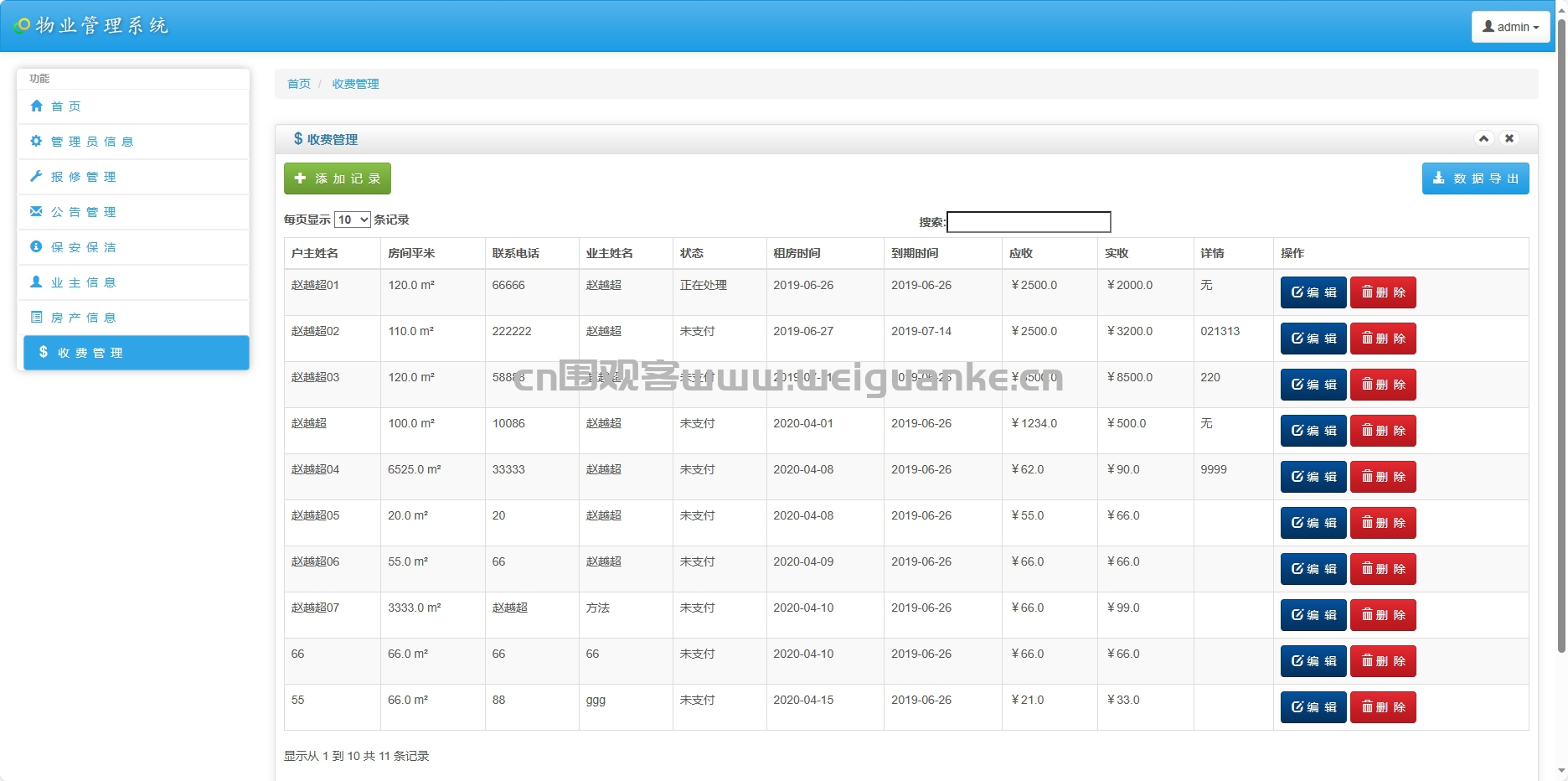Delete the 赵越超06 record
The image size is (1568, 781).
point(1383,569)
